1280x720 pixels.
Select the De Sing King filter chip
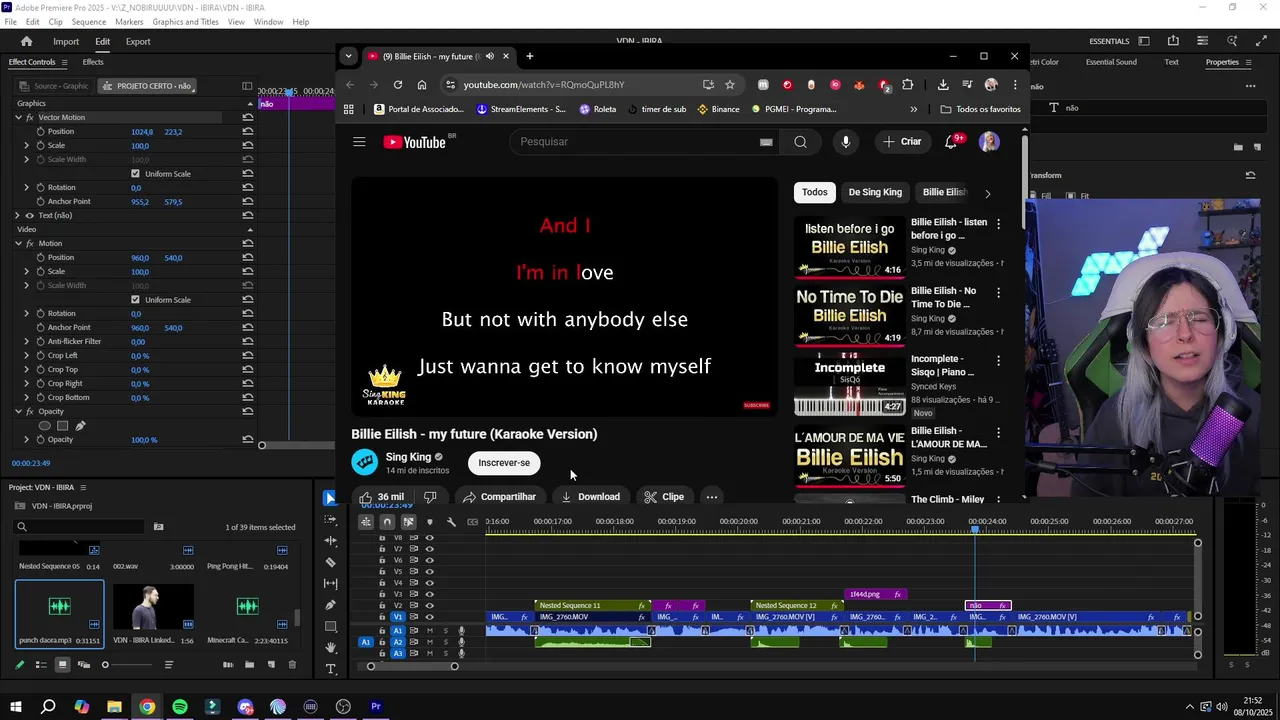(x=875, y=192)
